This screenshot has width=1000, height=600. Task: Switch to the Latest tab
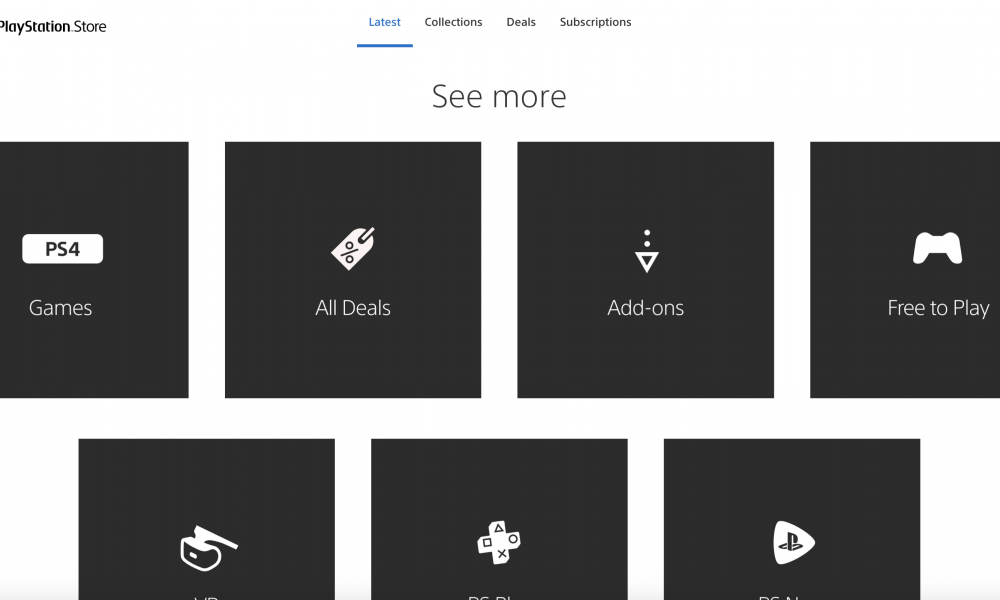[385, 22]
